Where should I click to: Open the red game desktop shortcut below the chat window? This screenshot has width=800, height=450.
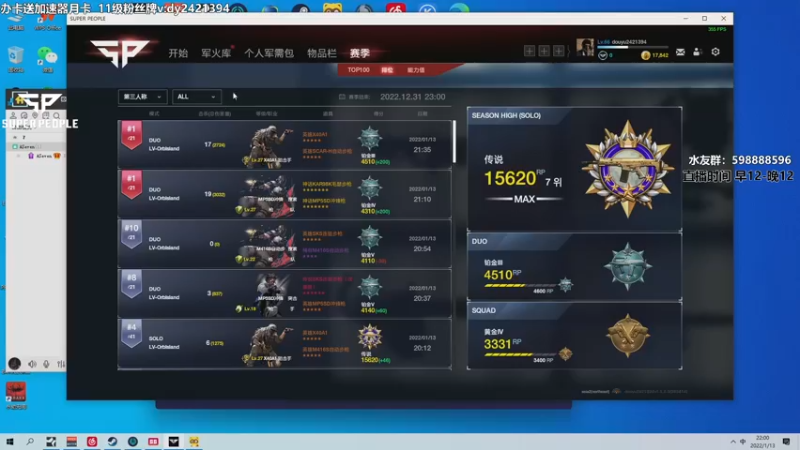pos(16,395)
